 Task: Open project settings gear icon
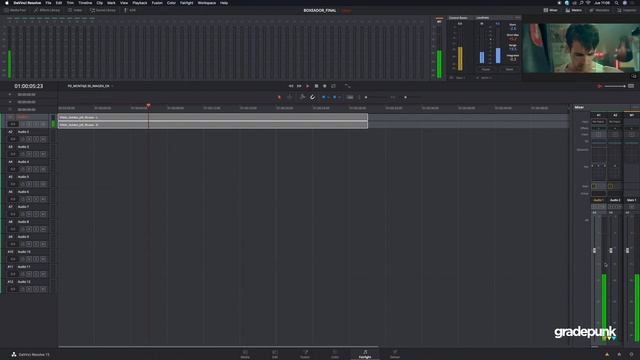[631, 354]
